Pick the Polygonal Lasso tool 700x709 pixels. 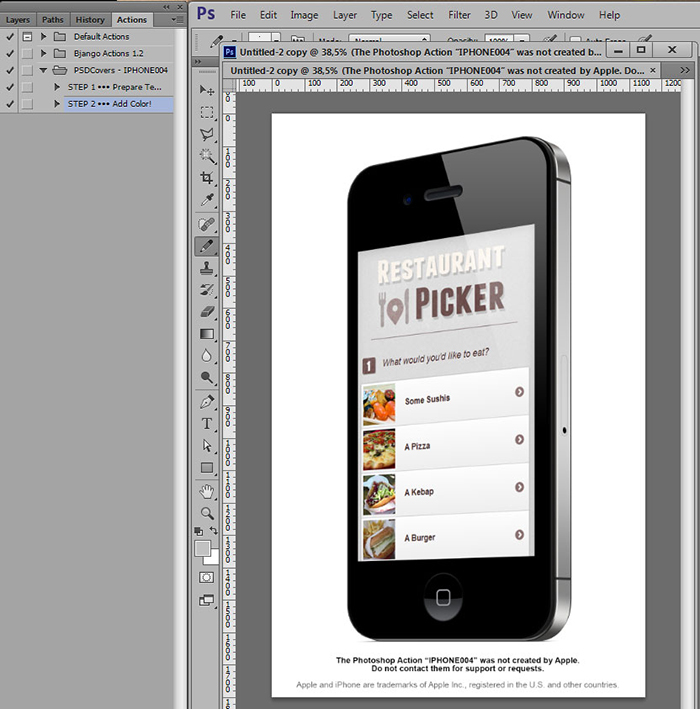click(x=207, y=135)
